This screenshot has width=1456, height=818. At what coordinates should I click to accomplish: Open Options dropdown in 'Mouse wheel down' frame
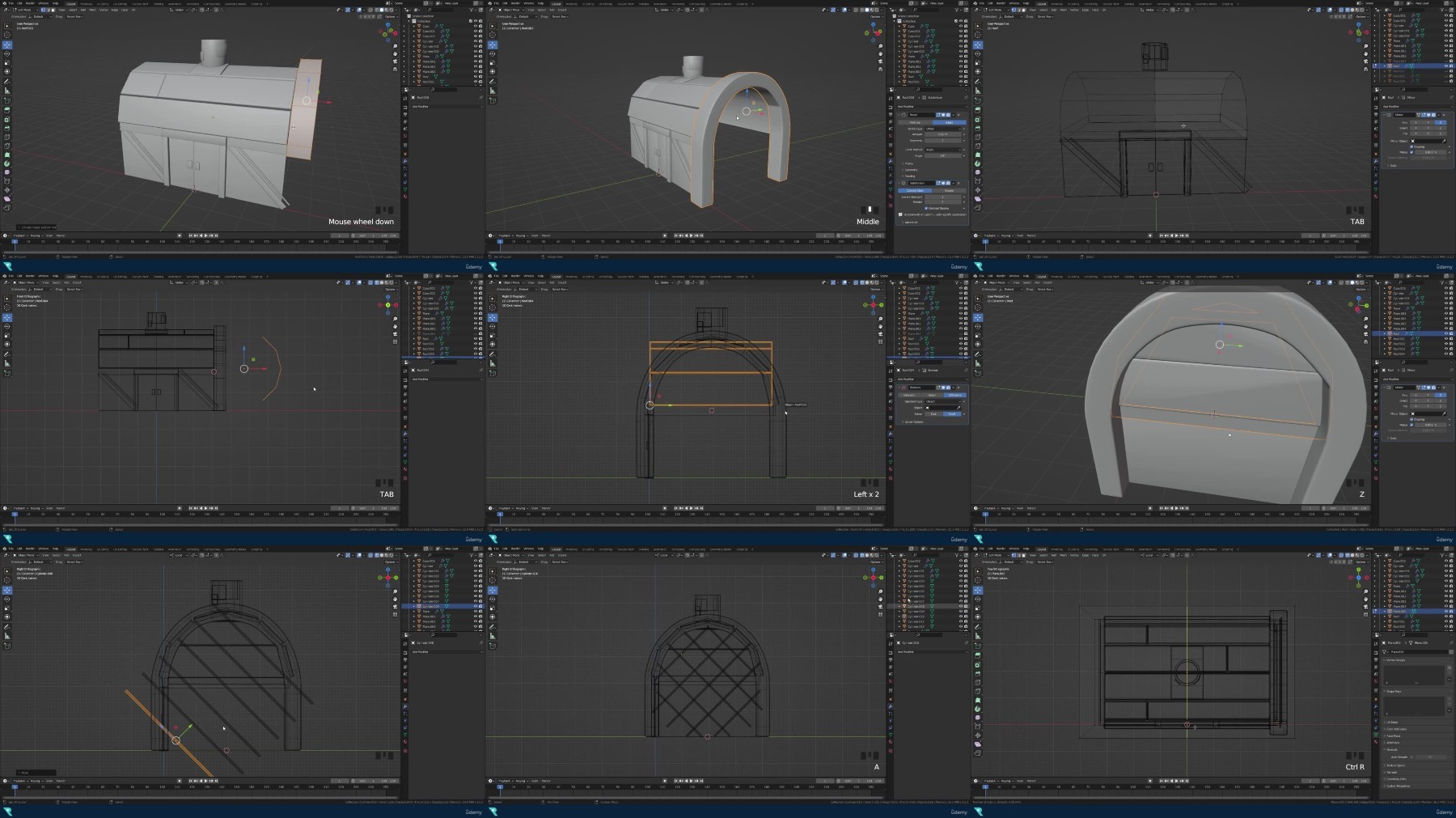[x=392, y=17]
